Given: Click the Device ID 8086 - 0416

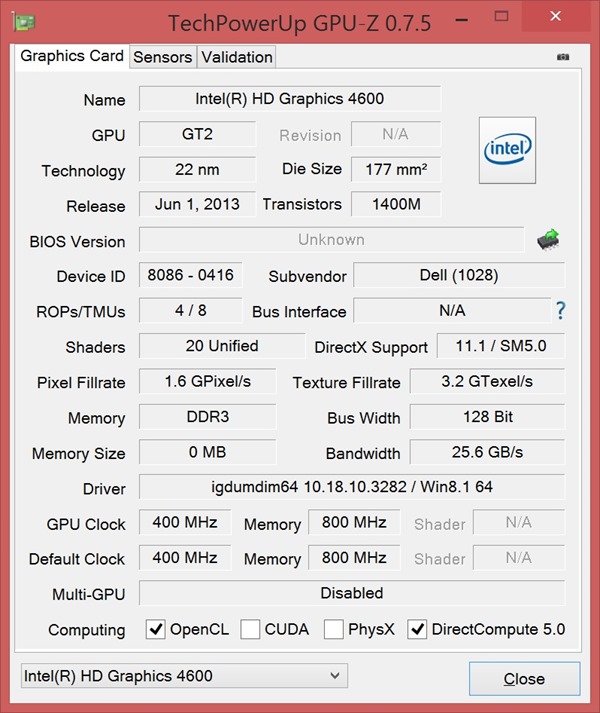Looking at the screenshot, I should pos(191,275).
